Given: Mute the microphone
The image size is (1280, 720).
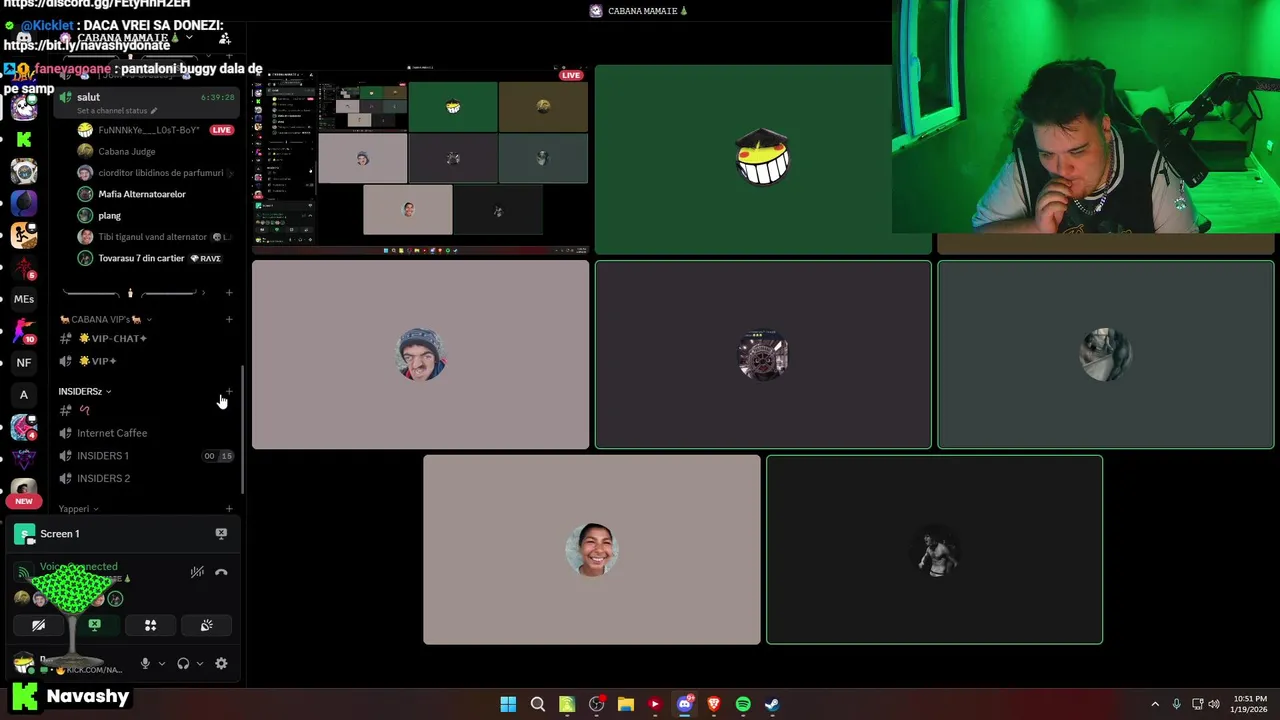Looking at the screenshot, I should pos(145,663).
